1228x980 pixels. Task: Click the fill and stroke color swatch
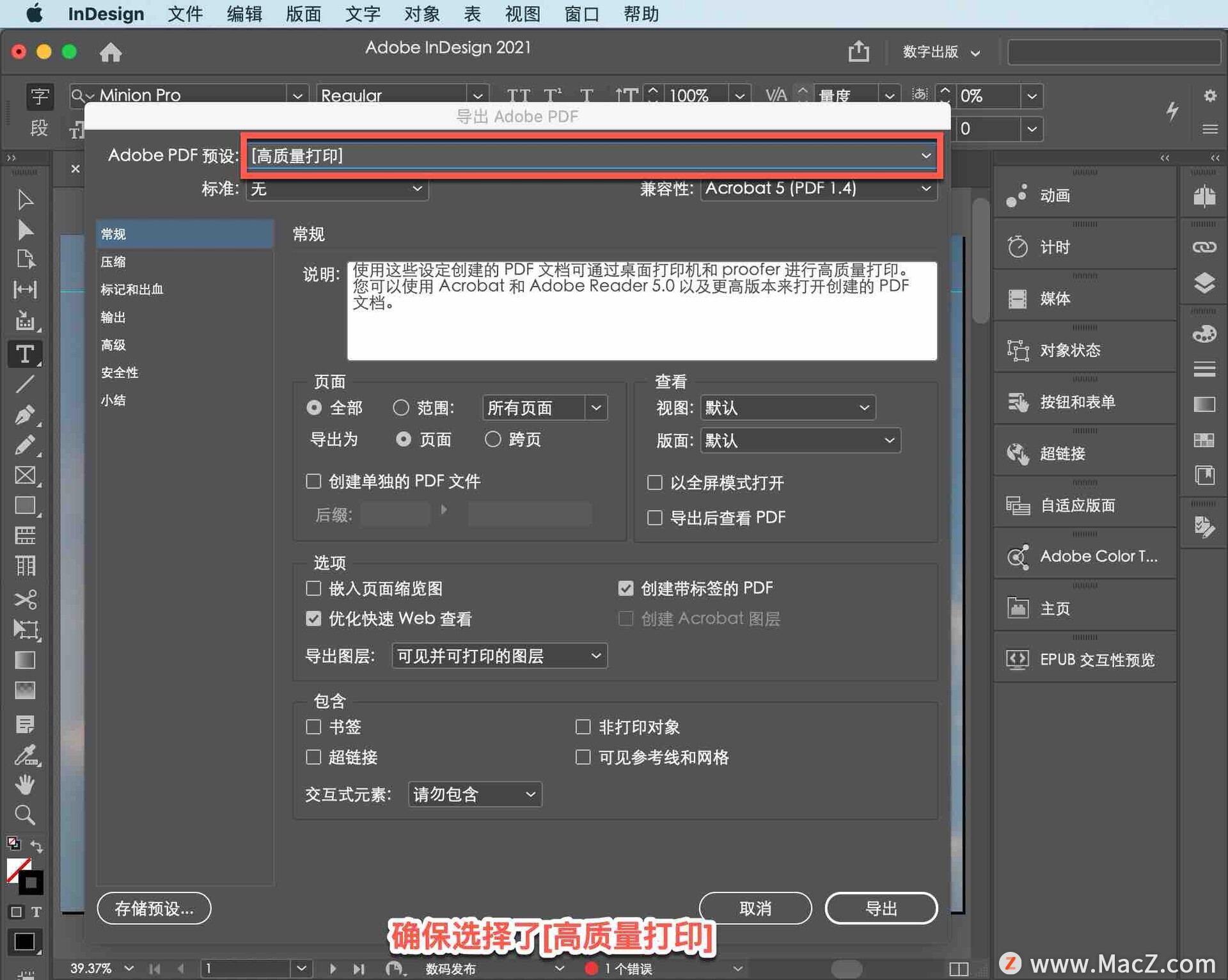(25, 876)
